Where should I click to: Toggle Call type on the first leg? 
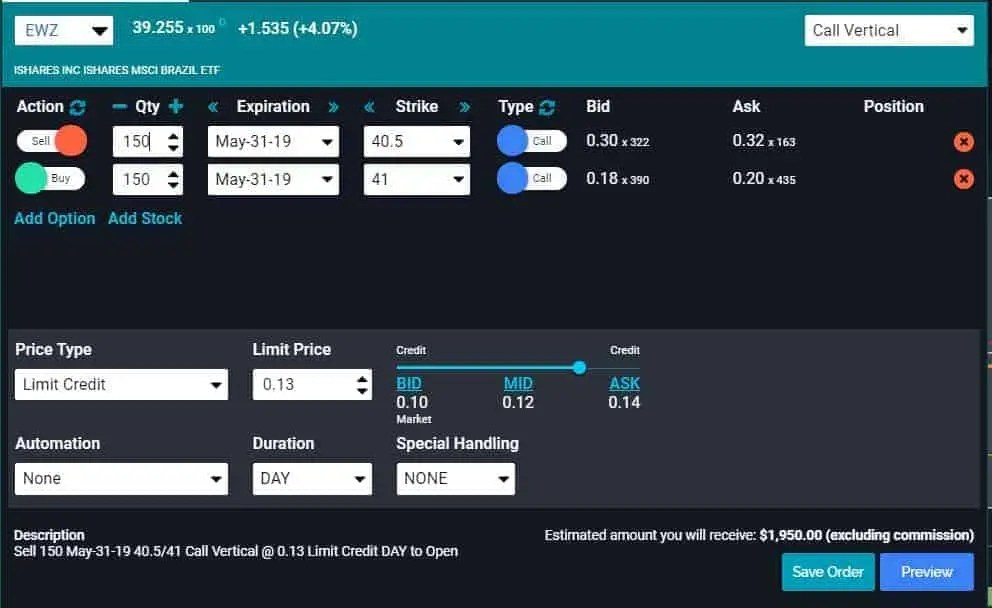pyautogui.click(x=533, y=140)
